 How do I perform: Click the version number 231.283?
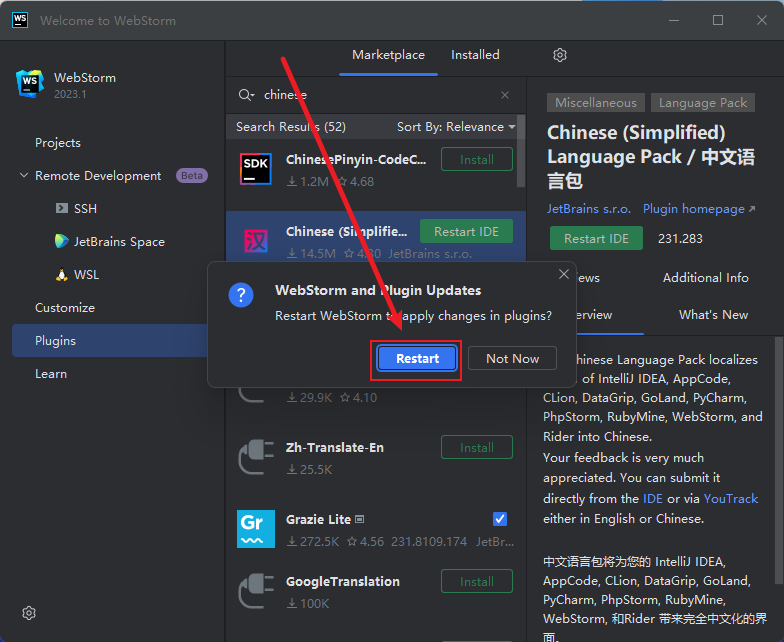pyautogui.click(x=680, y=238)
